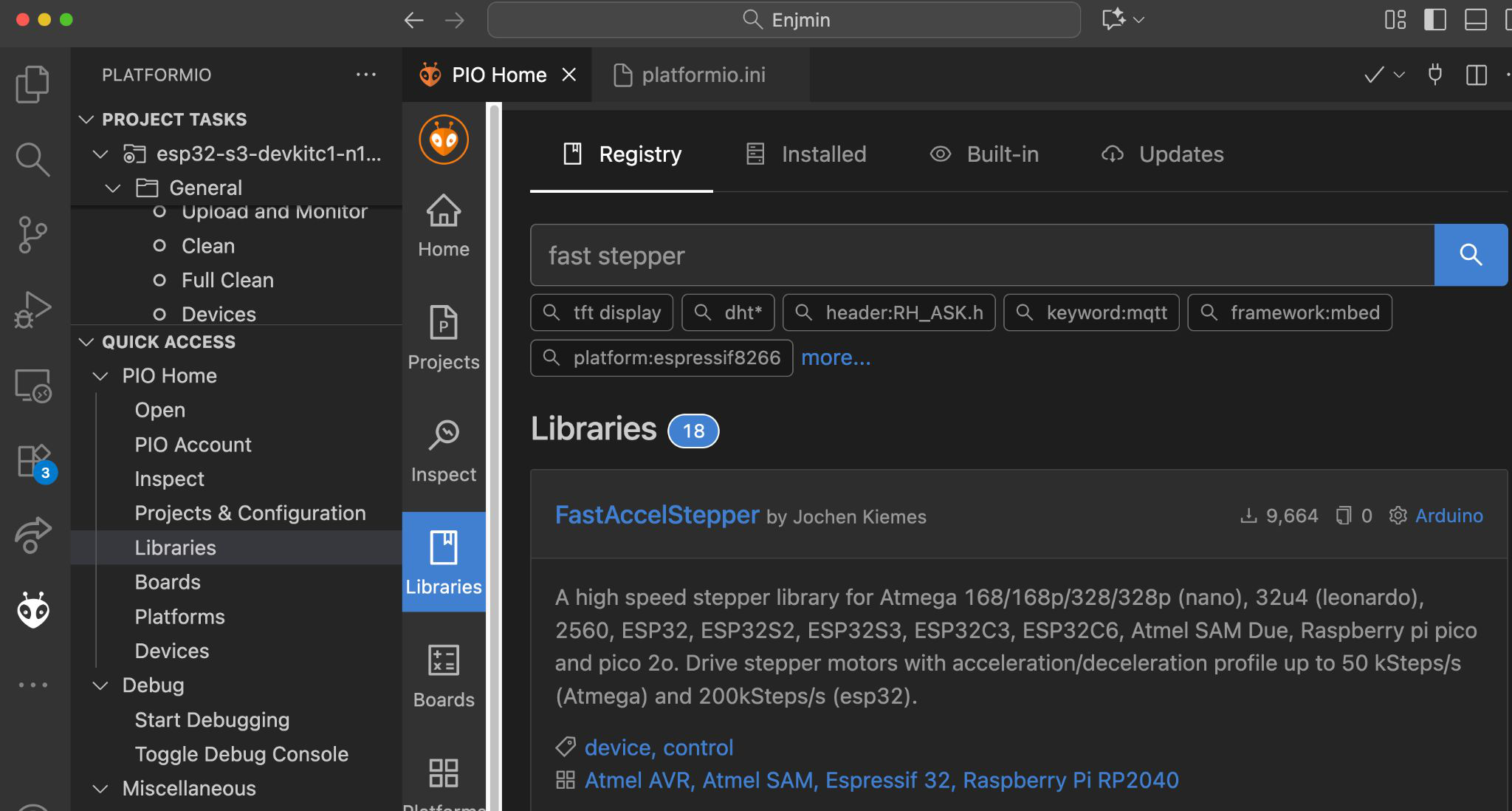Switch to the PIO Home tab

[x=497, y=75]
